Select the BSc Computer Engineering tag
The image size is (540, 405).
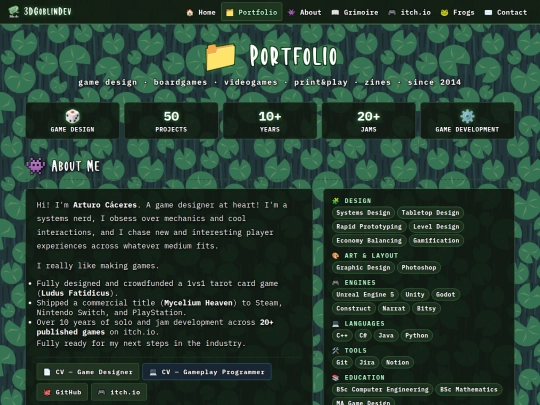pos(382,390)
